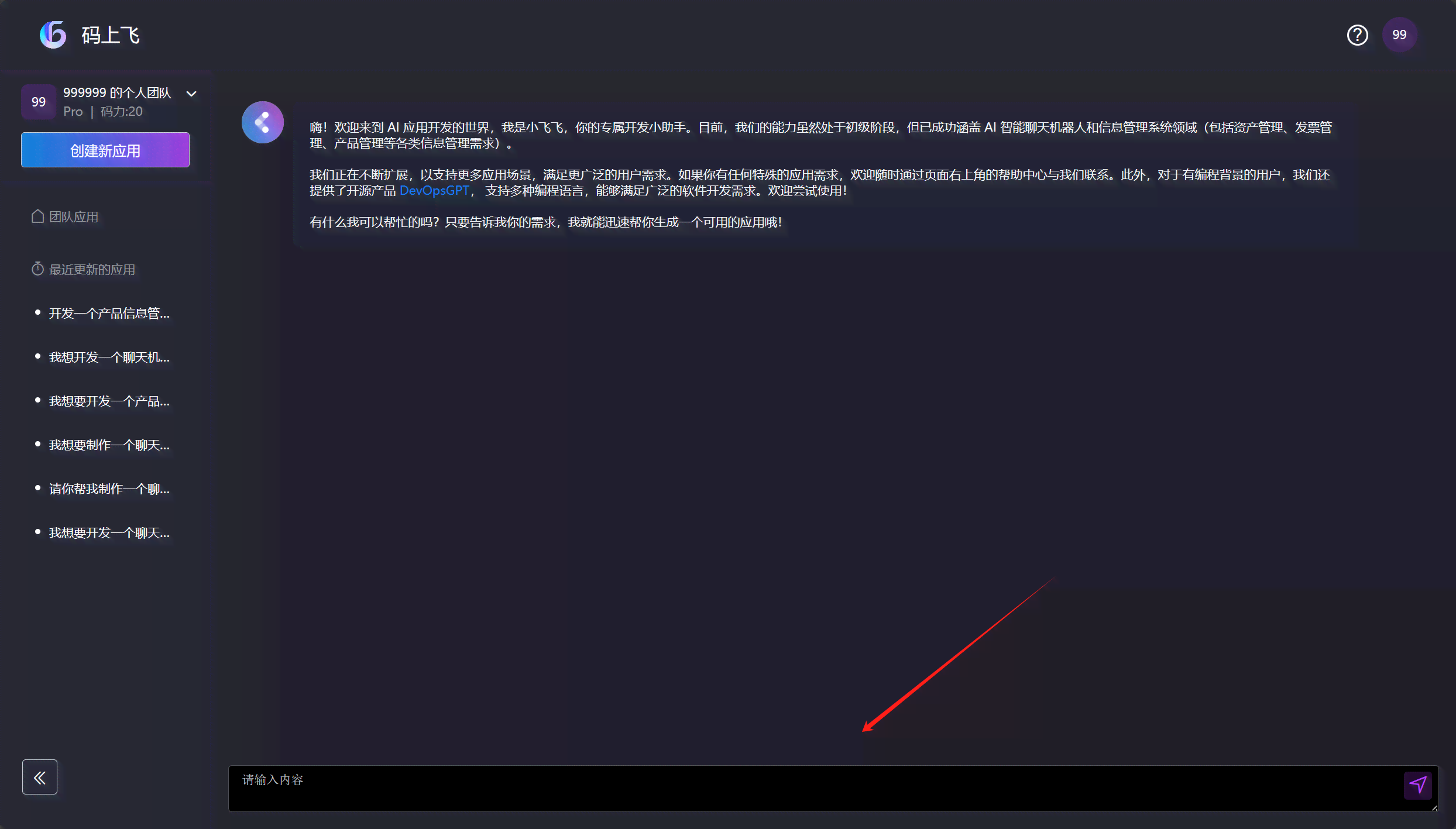Click the assistant 小飞飞 avatar icon
This screenshot has height=829, width=1456.
tap(263, 122)
